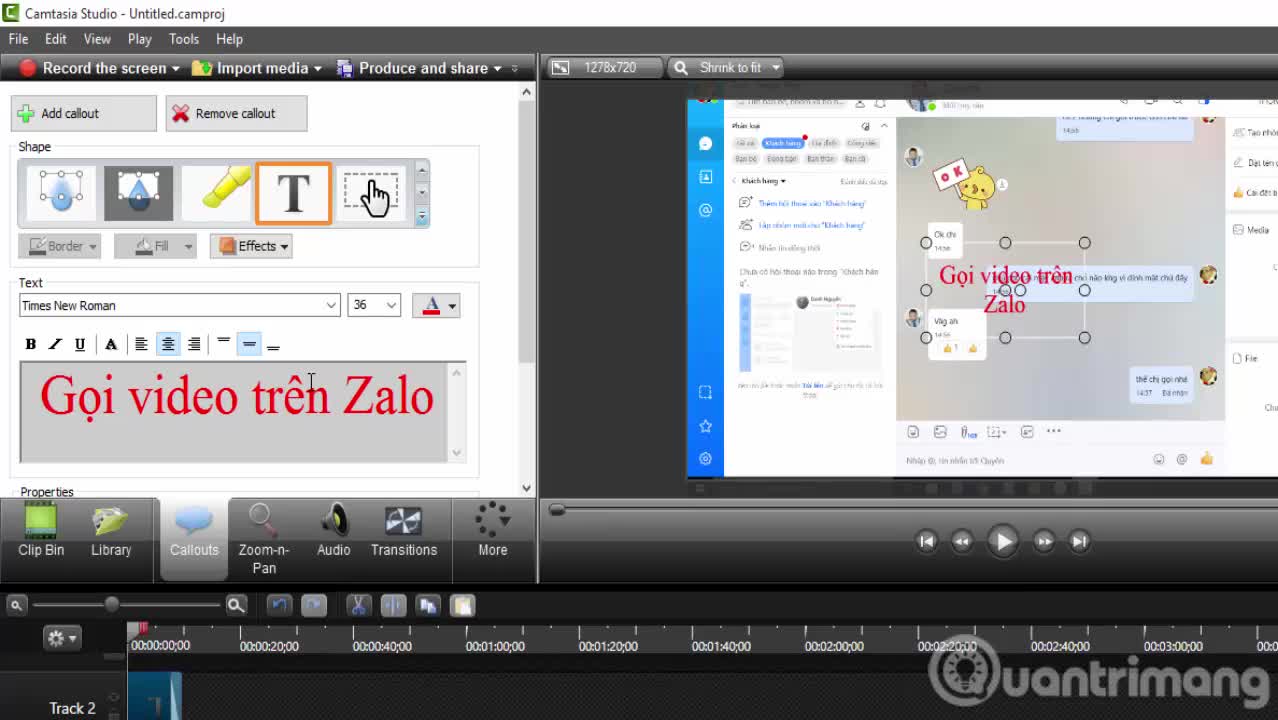The height and width of the screenshot is (720, 1278).
Task: Pick the dashed rectangle hotspot shape
Action: [371, 193]
